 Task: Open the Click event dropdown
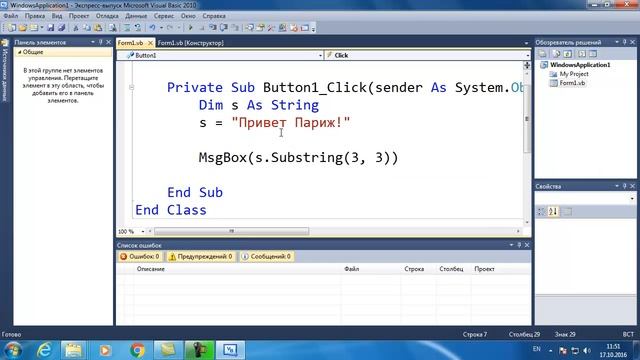[x=528, y=55]
